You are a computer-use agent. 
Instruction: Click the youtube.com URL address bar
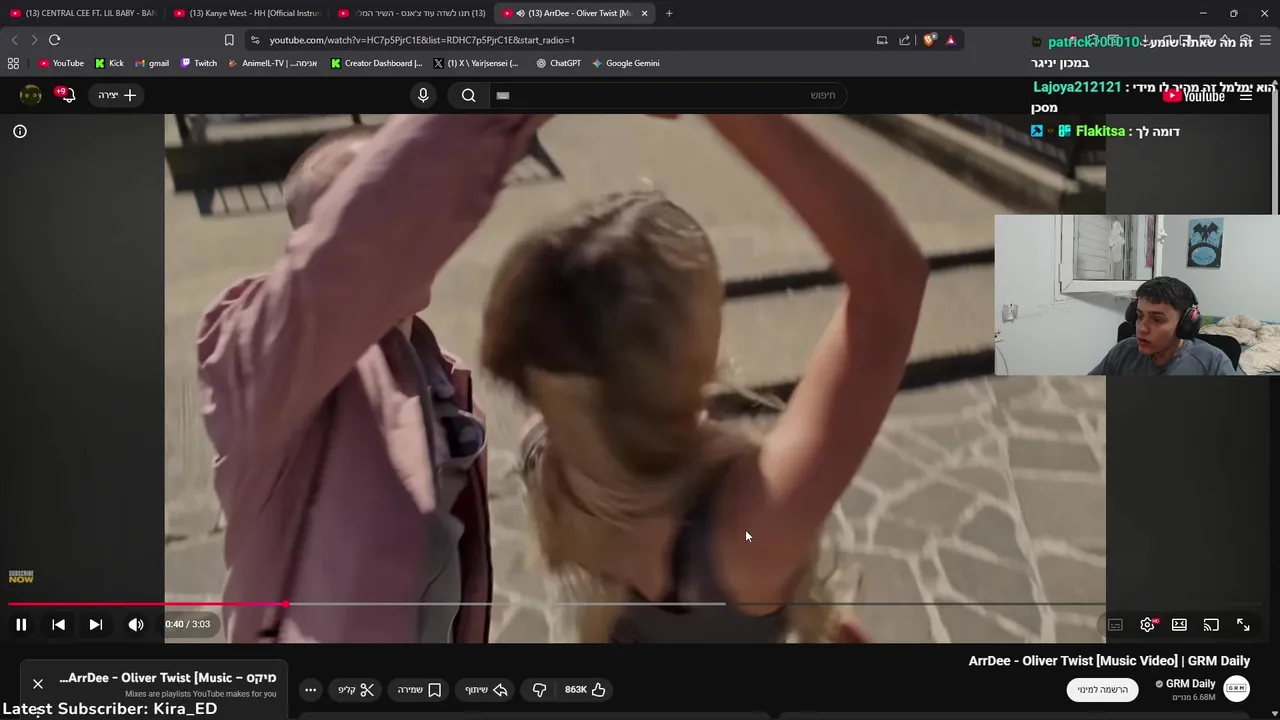560,40
